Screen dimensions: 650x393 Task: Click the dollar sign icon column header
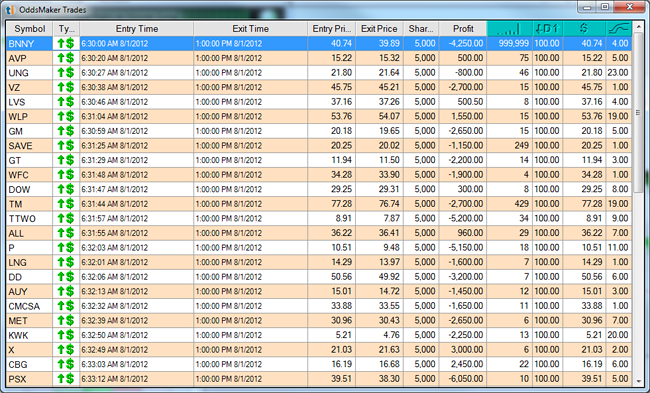pyautogui.click(x=584, y=29)
